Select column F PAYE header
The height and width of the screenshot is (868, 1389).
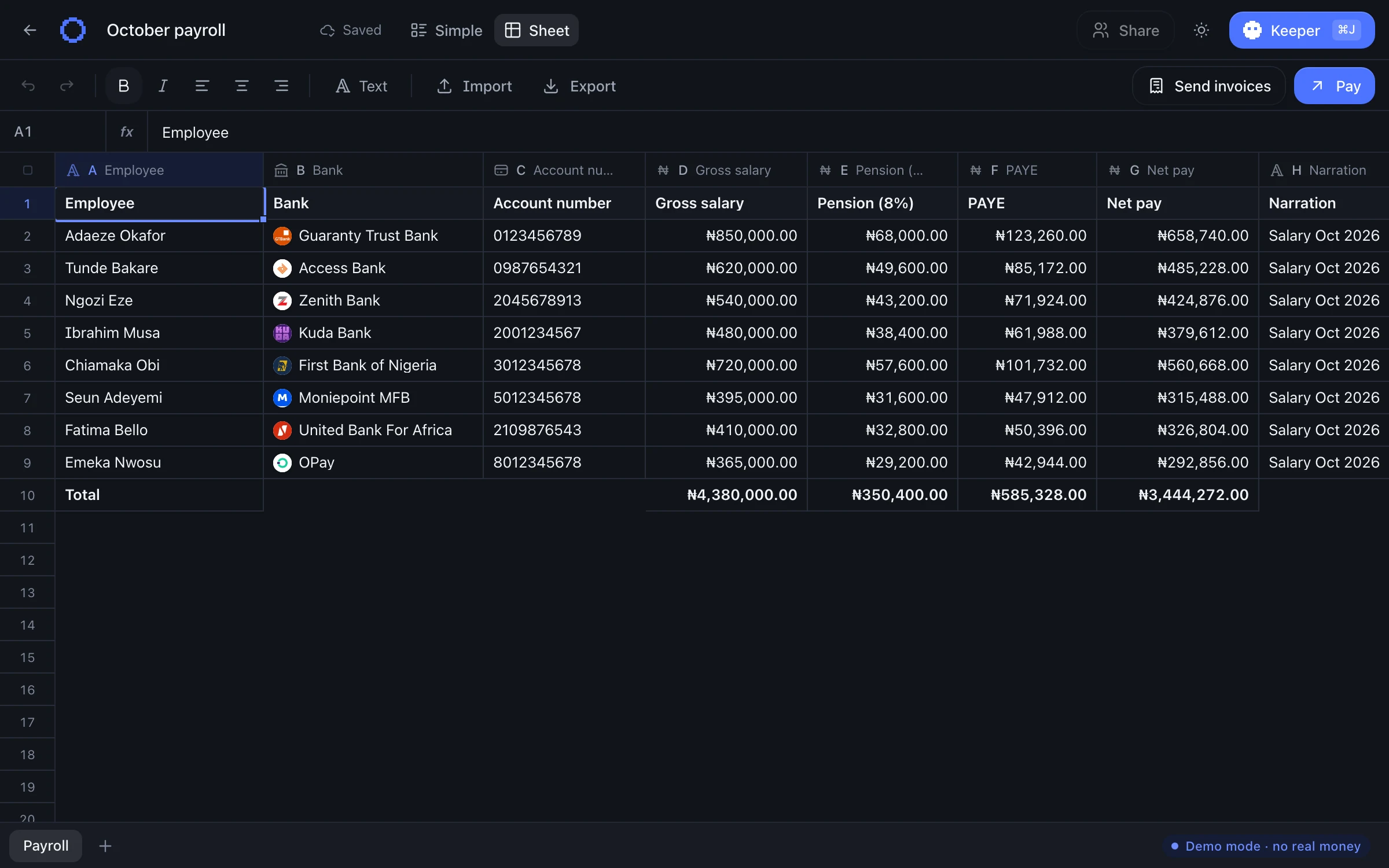[x=1027, y=170]
